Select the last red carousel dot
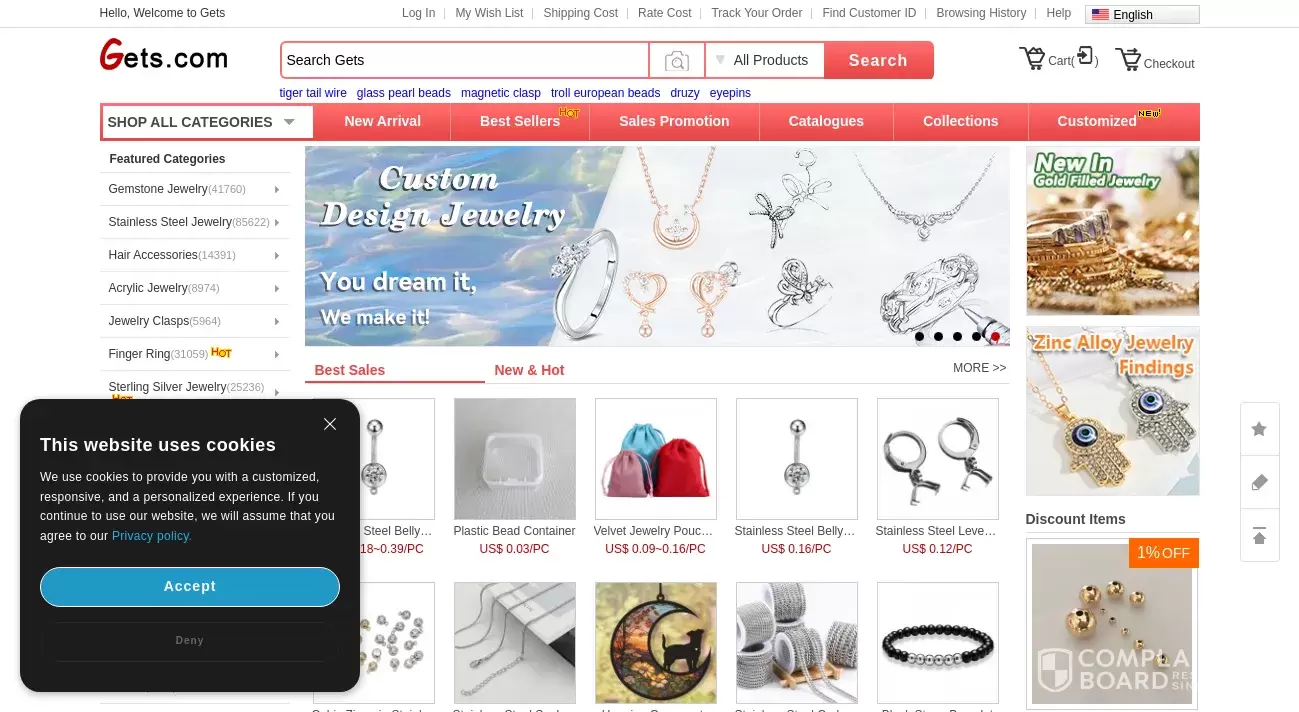 995,337
